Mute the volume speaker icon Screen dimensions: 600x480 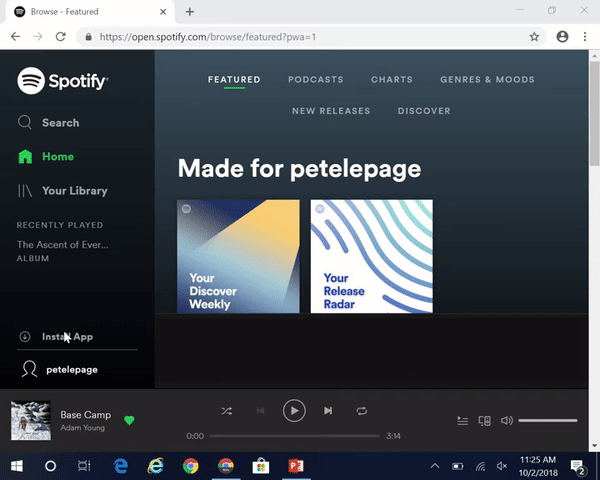tap(506, 421)
